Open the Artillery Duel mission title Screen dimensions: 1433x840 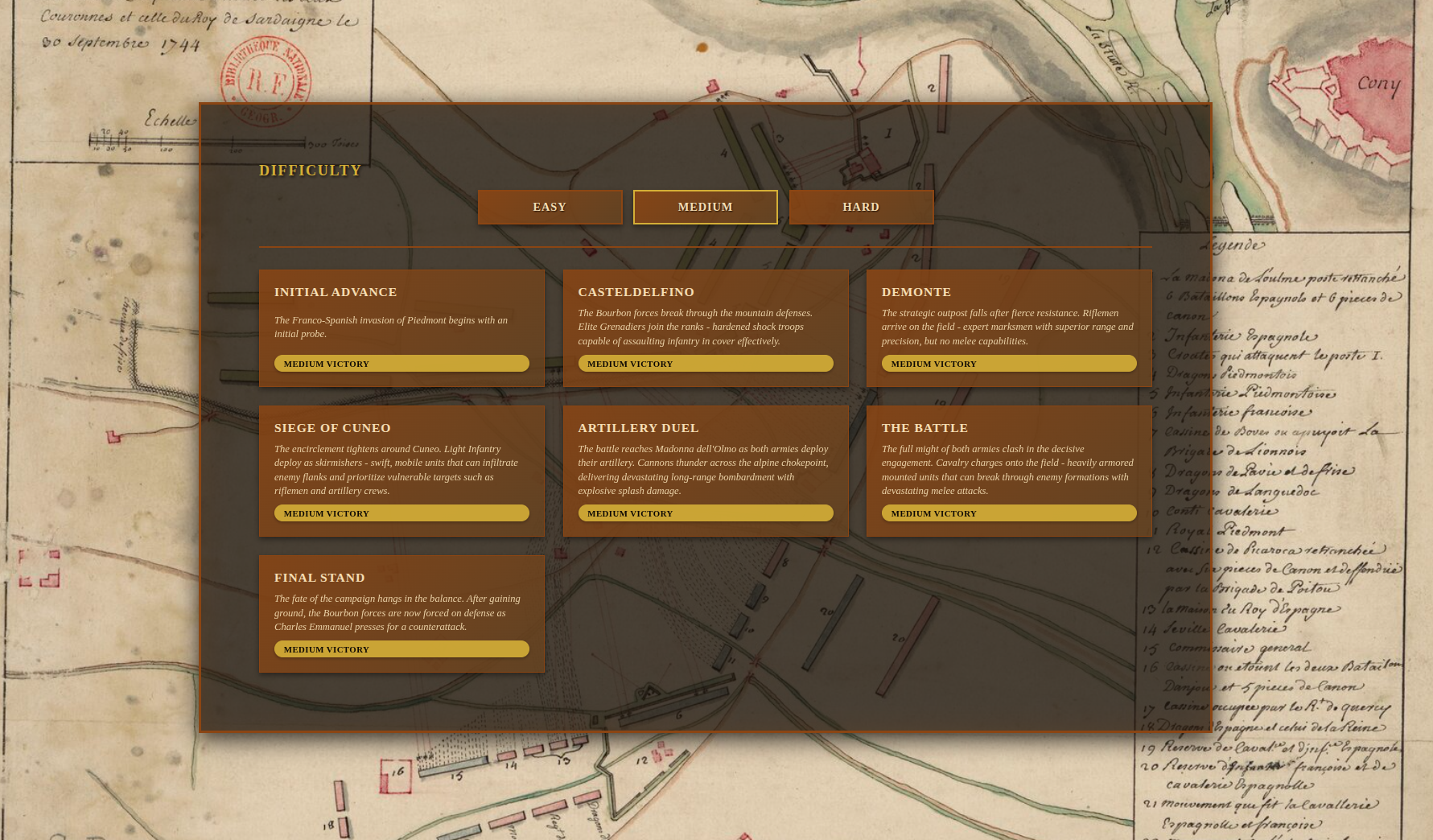tap(638, 428)
